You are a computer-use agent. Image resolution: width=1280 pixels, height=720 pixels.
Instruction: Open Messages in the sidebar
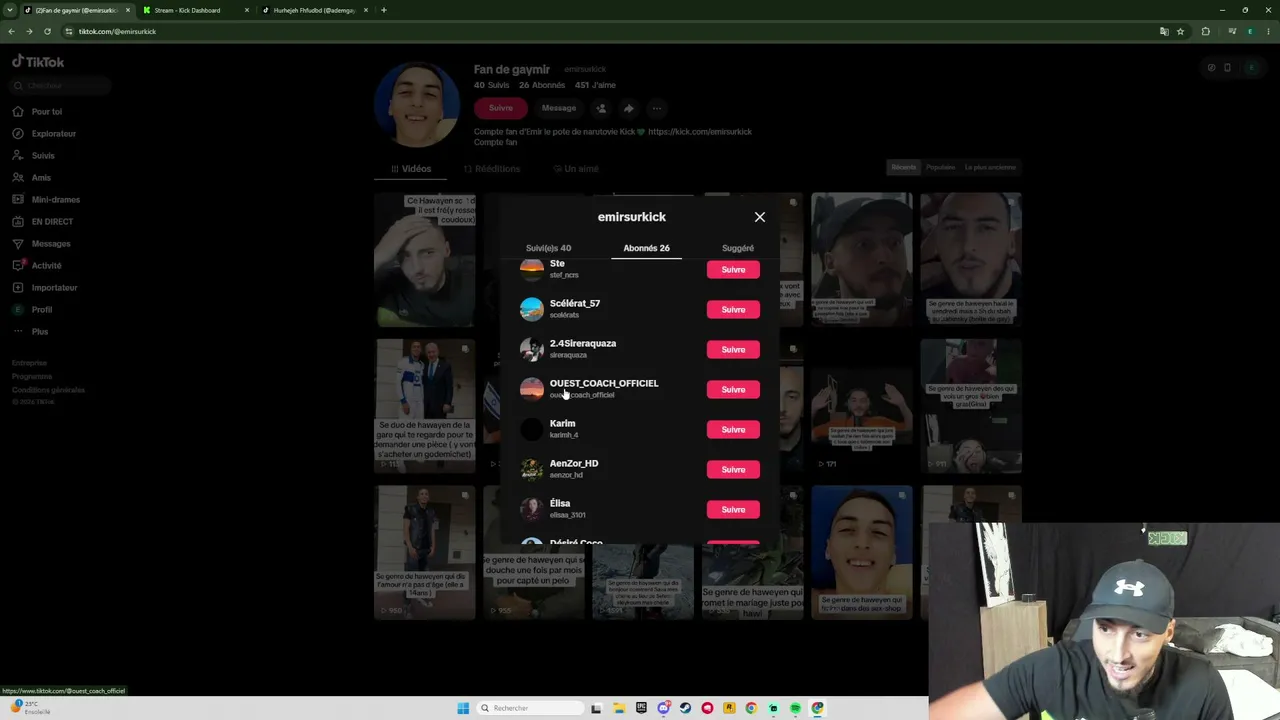point(51,243)
